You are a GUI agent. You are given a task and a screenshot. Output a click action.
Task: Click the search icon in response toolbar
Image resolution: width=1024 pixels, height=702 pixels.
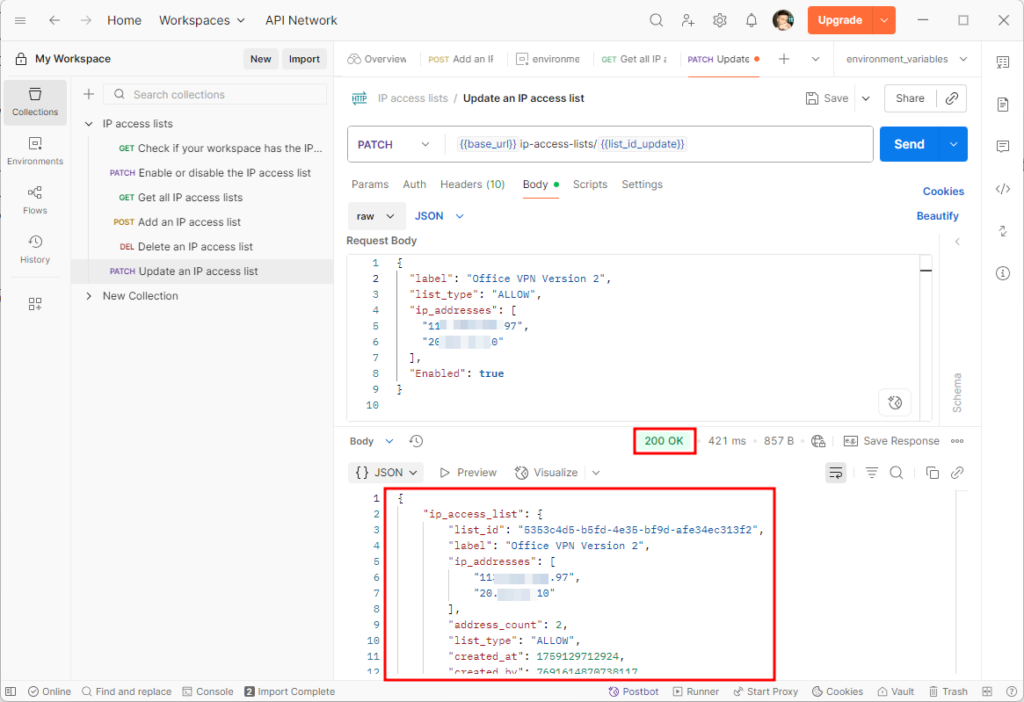point(897,473)
